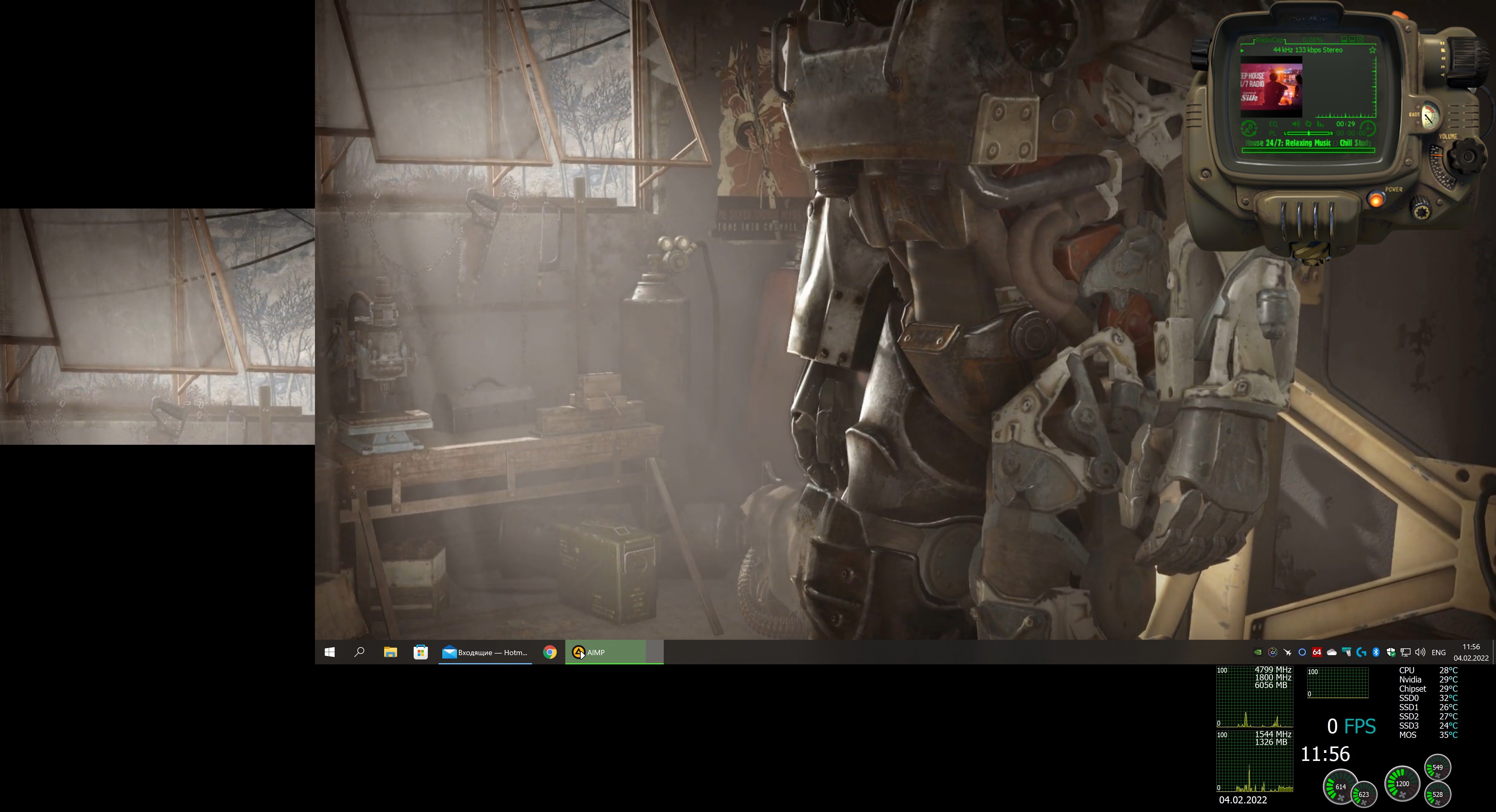Click the Pip-Boy play triangle on side panel
Viewport: 1496px width, 812px height.
pos(1443,74)
